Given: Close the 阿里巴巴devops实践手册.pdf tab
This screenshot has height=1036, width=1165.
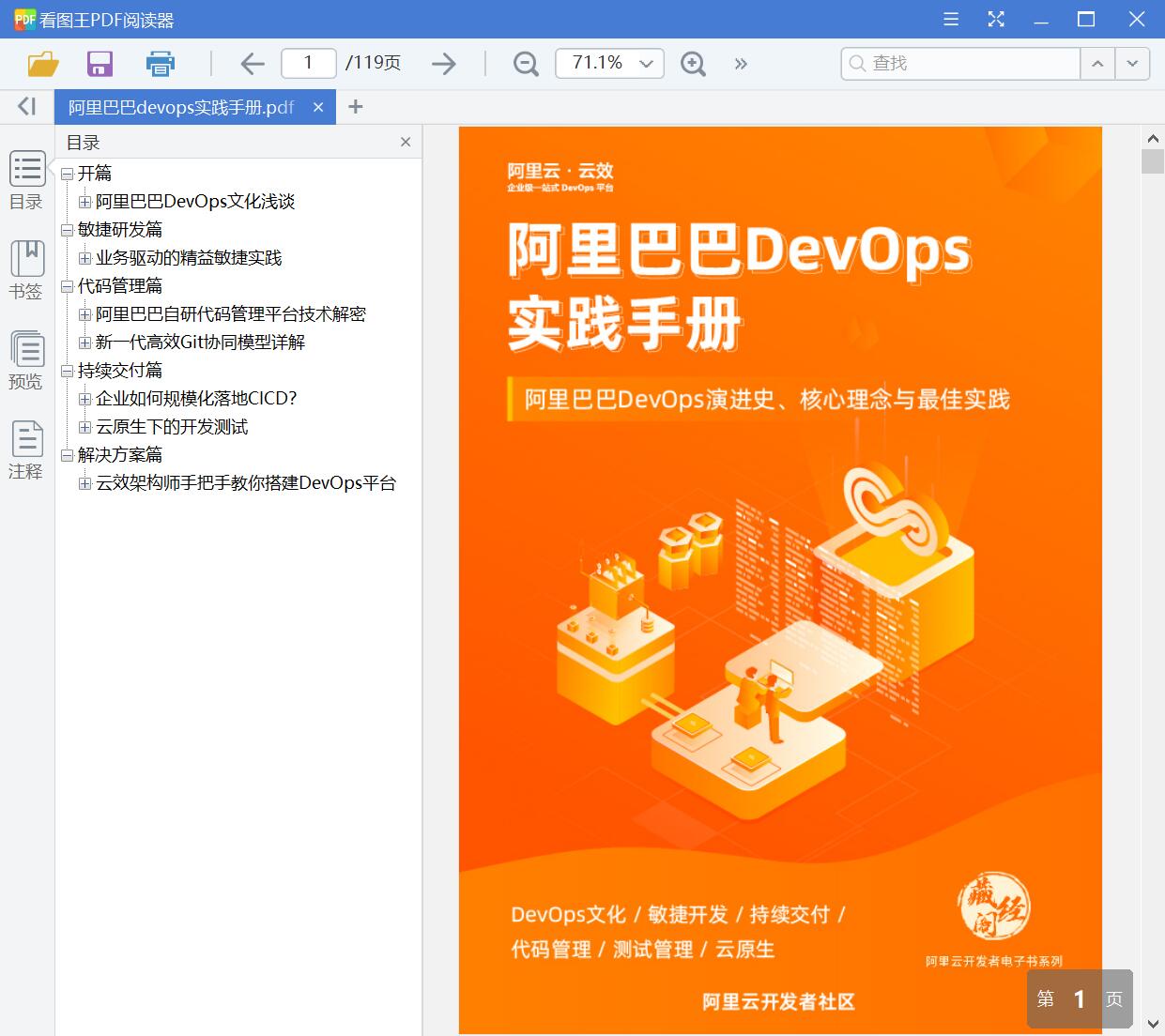Looking at the screenshot, I should pos(318,107).
